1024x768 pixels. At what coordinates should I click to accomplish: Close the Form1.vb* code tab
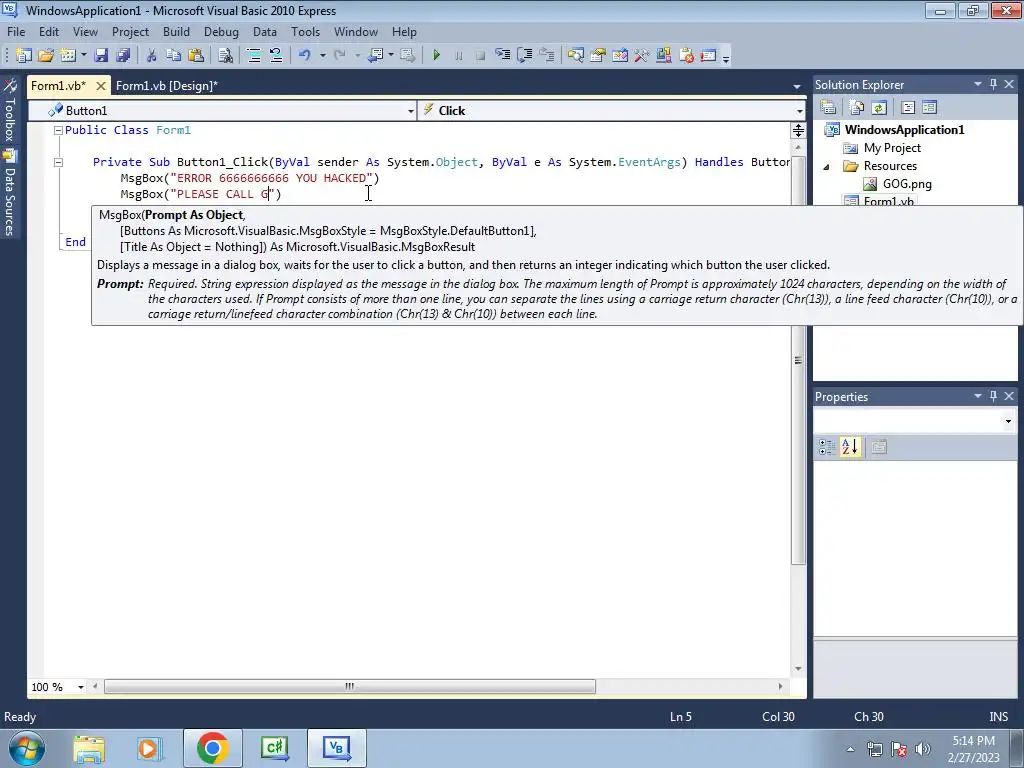101,86
